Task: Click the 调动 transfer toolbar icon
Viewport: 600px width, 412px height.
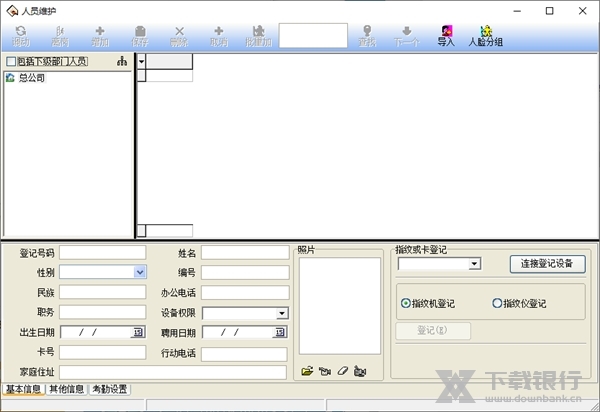Action: click(x=21, y=36)
